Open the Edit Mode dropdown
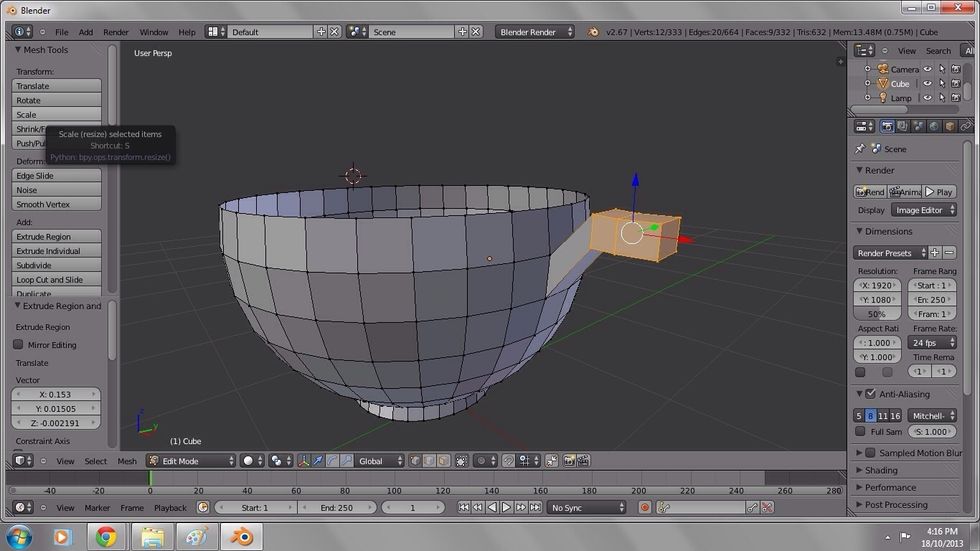 pyautogui.click(x=191, y=461)
